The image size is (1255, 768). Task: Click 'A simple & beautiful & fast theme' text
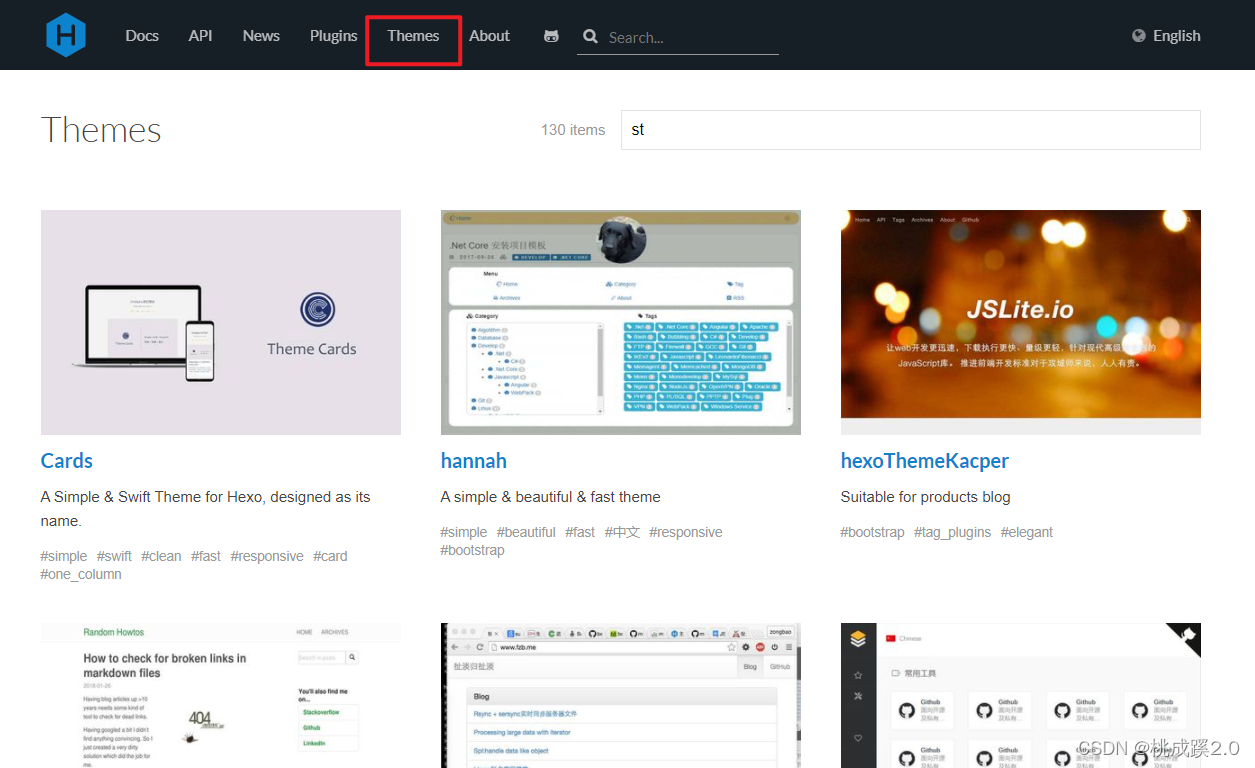point(551,497)
